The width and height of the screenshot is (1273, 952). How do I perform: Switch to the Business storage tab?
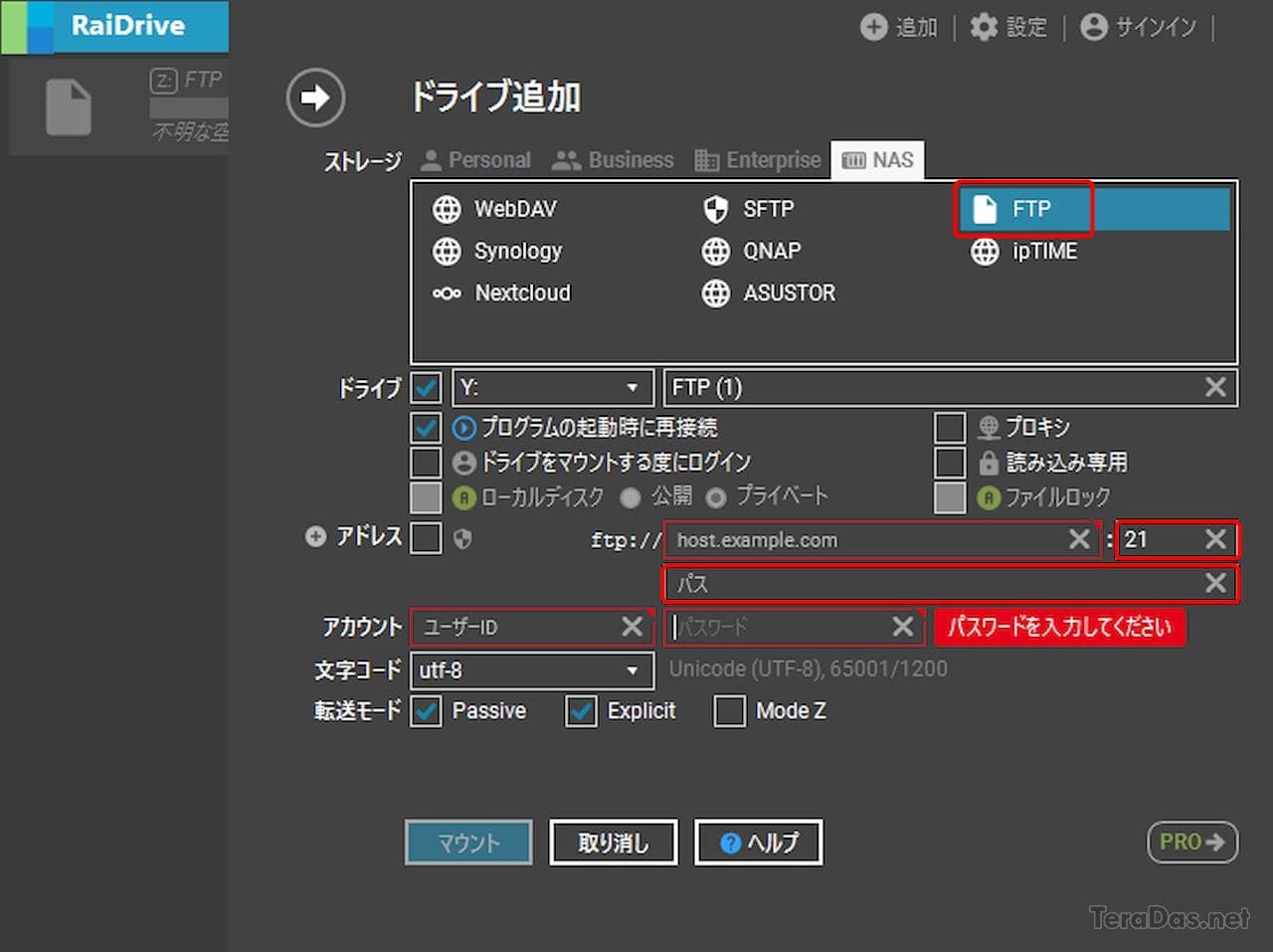[x=613, y=160]
